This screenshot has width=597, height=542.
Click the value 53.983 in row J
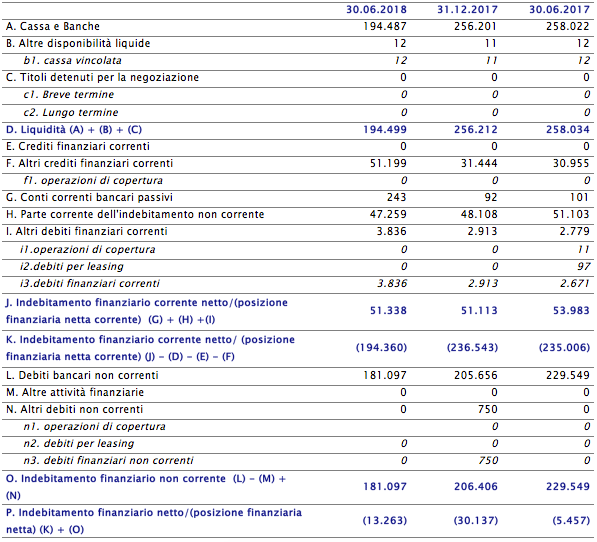[571, 311]
